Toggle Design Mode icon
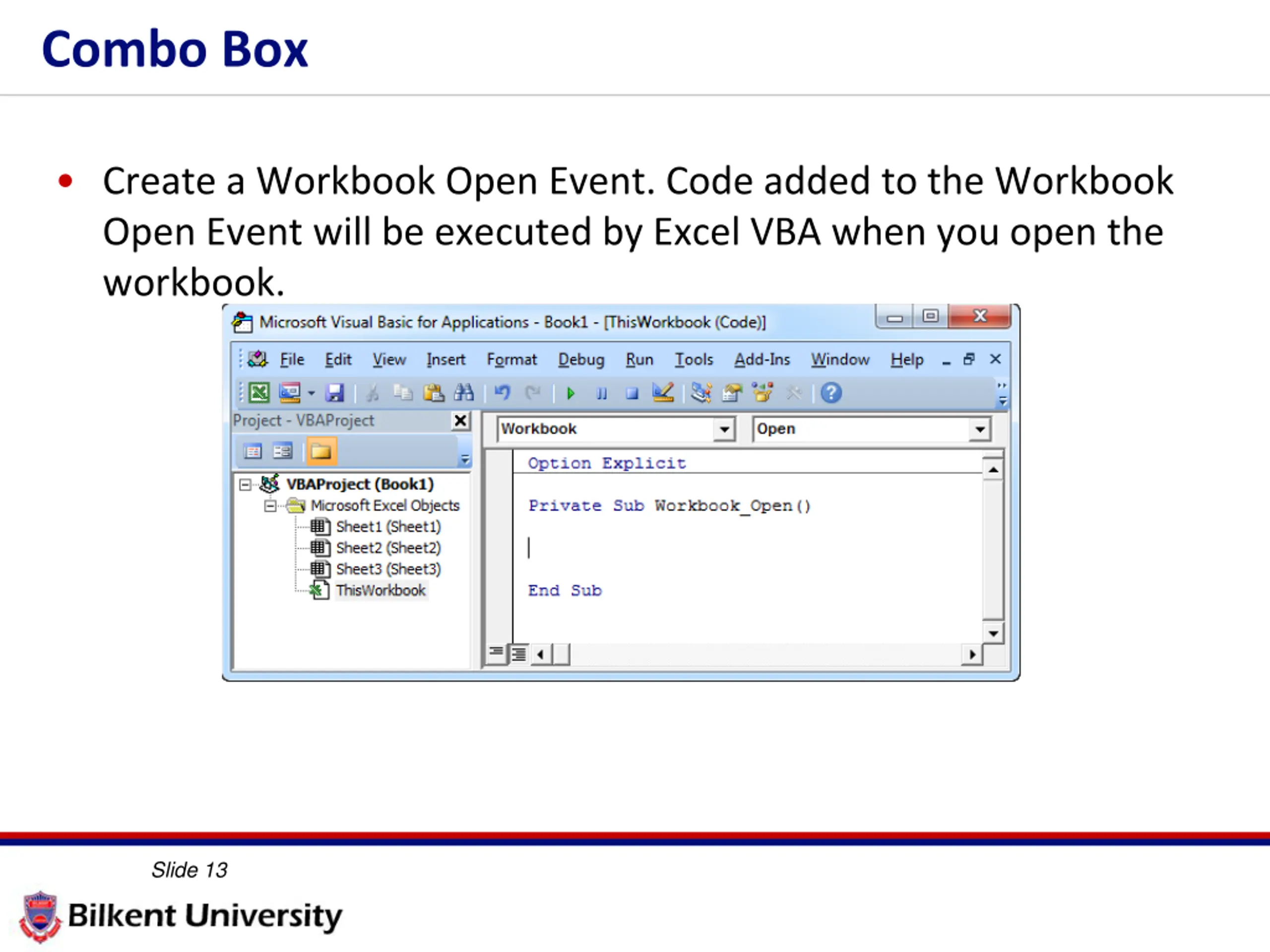The height and width of the screenshot is (952, 1270). click(663, 393)
